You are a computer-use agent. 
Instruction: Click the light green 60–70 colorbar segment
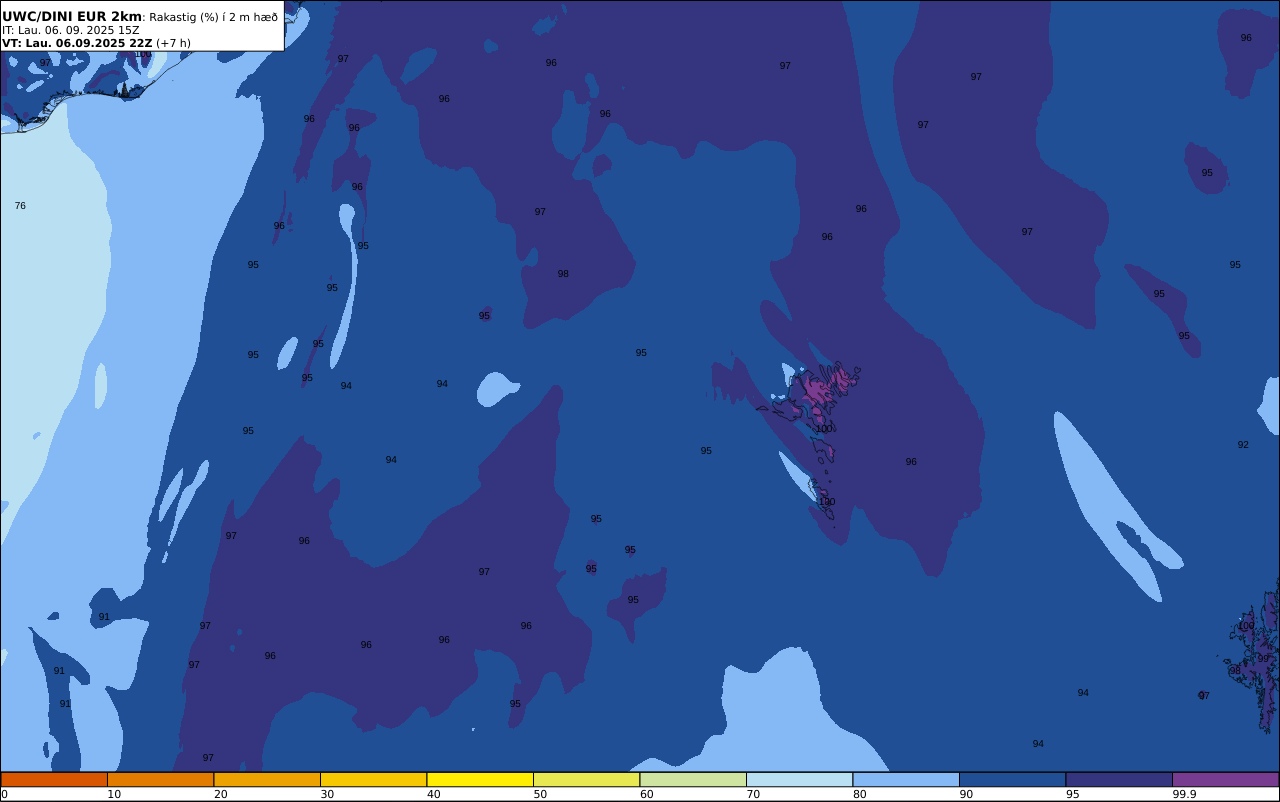click(x=693, y=779)
